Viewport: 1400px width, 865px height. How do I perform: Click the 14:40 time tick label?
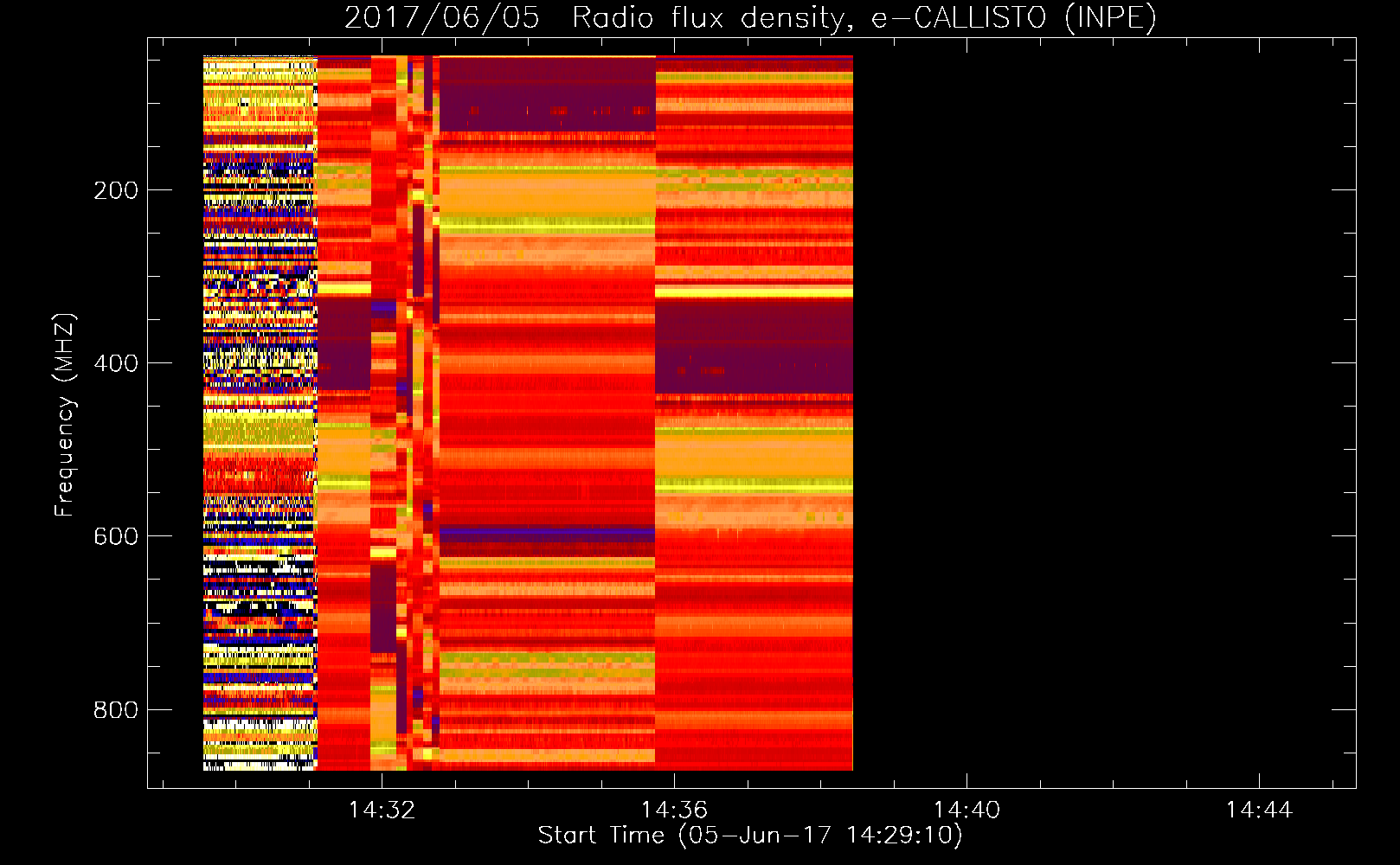click(x=967, y=810)
